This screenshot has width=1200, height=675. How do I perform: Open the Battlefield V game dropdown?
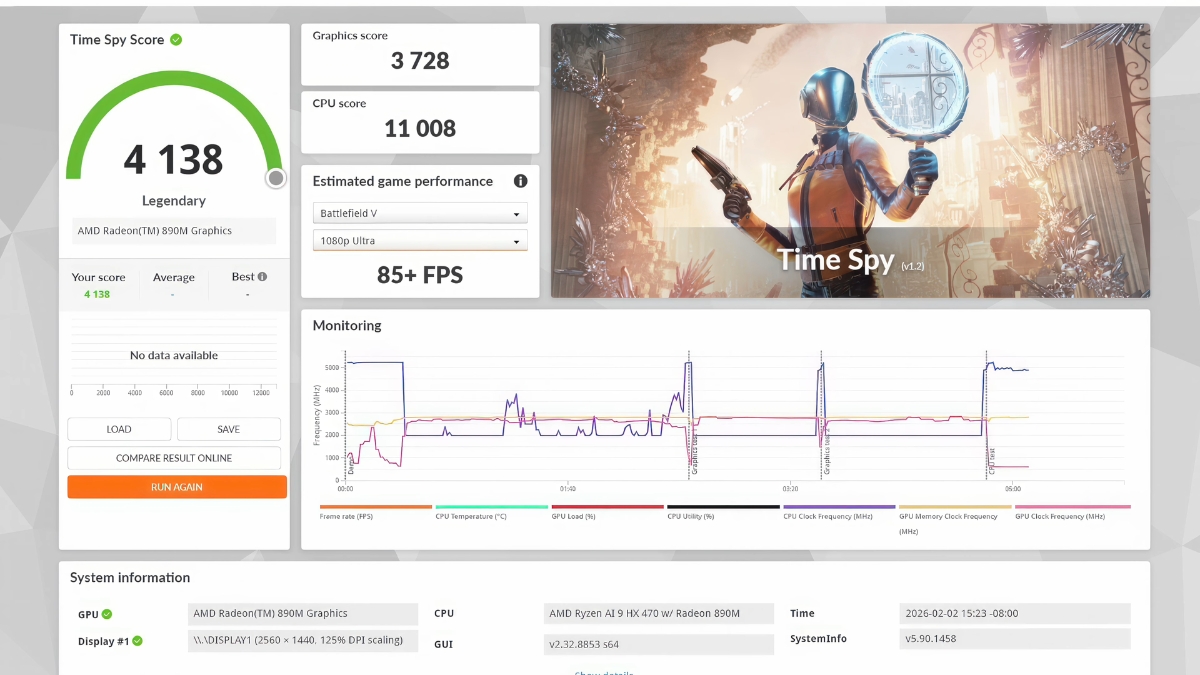(420, 213)
